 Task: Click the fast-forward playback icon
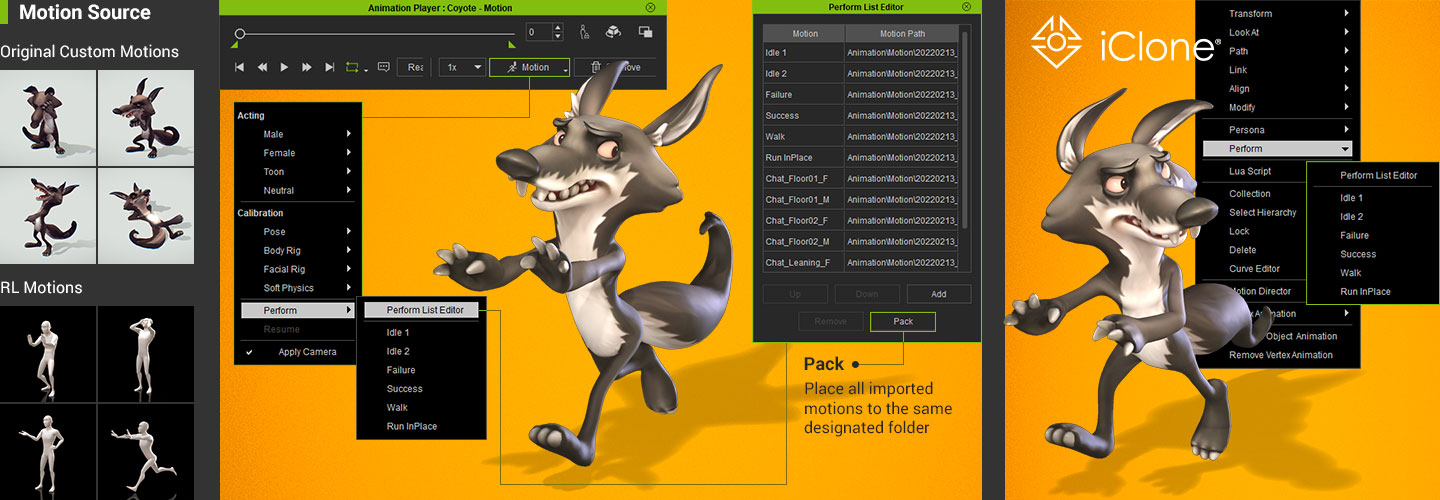307,67
